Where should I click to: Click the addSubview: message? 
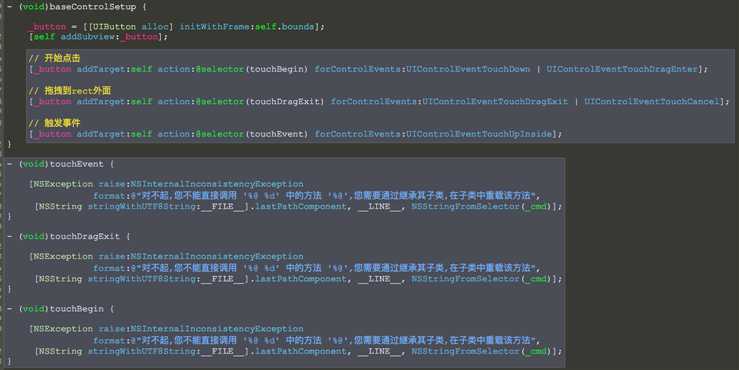(90, 37)
